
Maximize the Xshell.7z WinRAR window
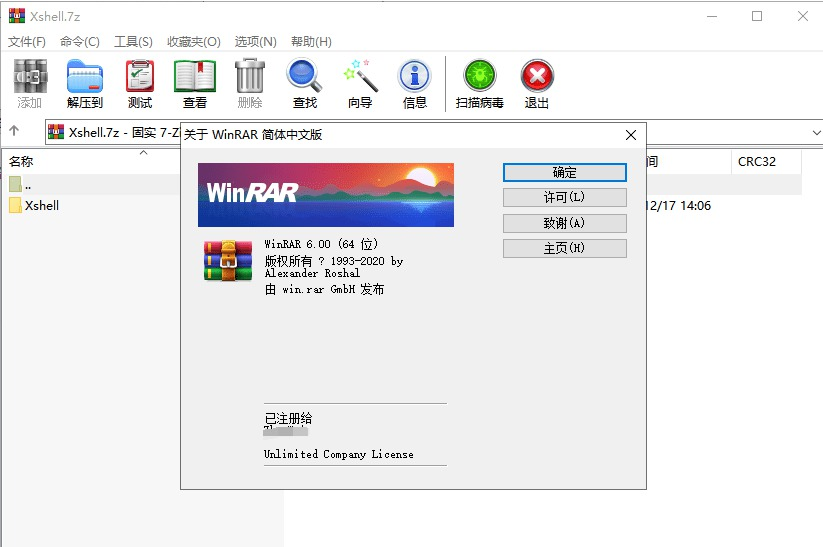tap(757, 16)
